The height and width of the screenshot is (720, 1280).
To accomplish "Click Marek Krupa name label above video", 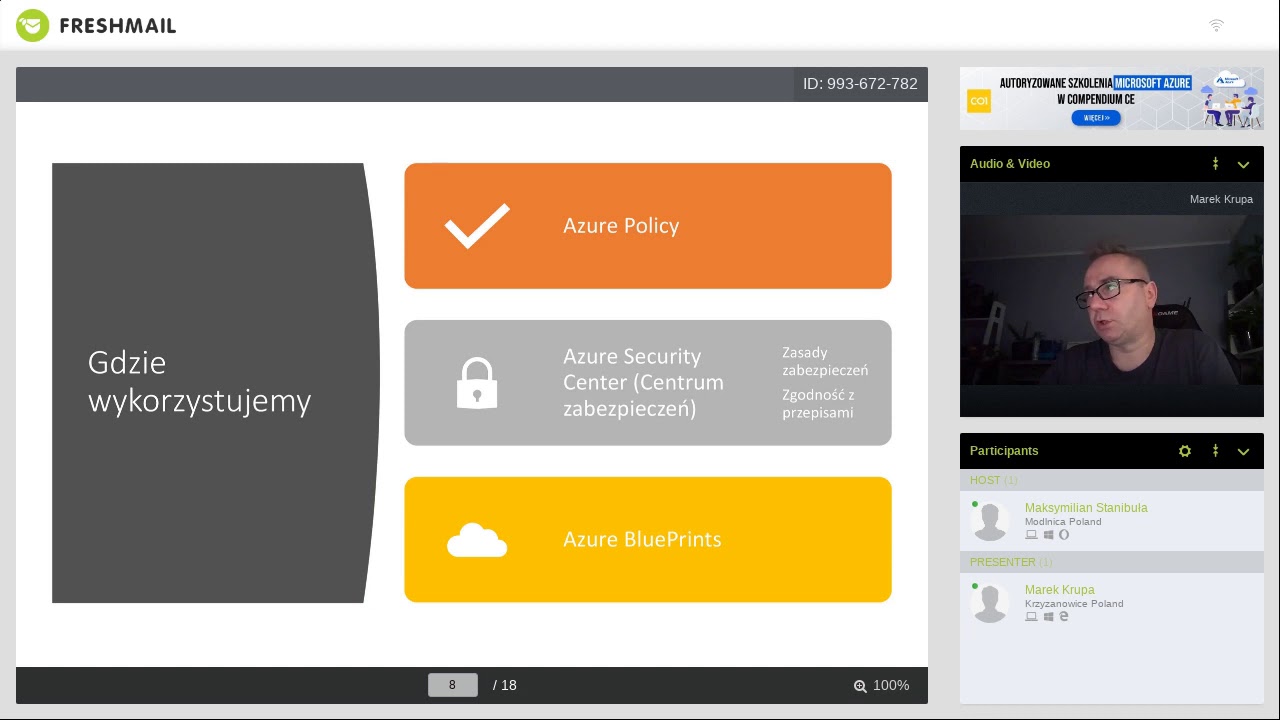I will click(1221, 199).
